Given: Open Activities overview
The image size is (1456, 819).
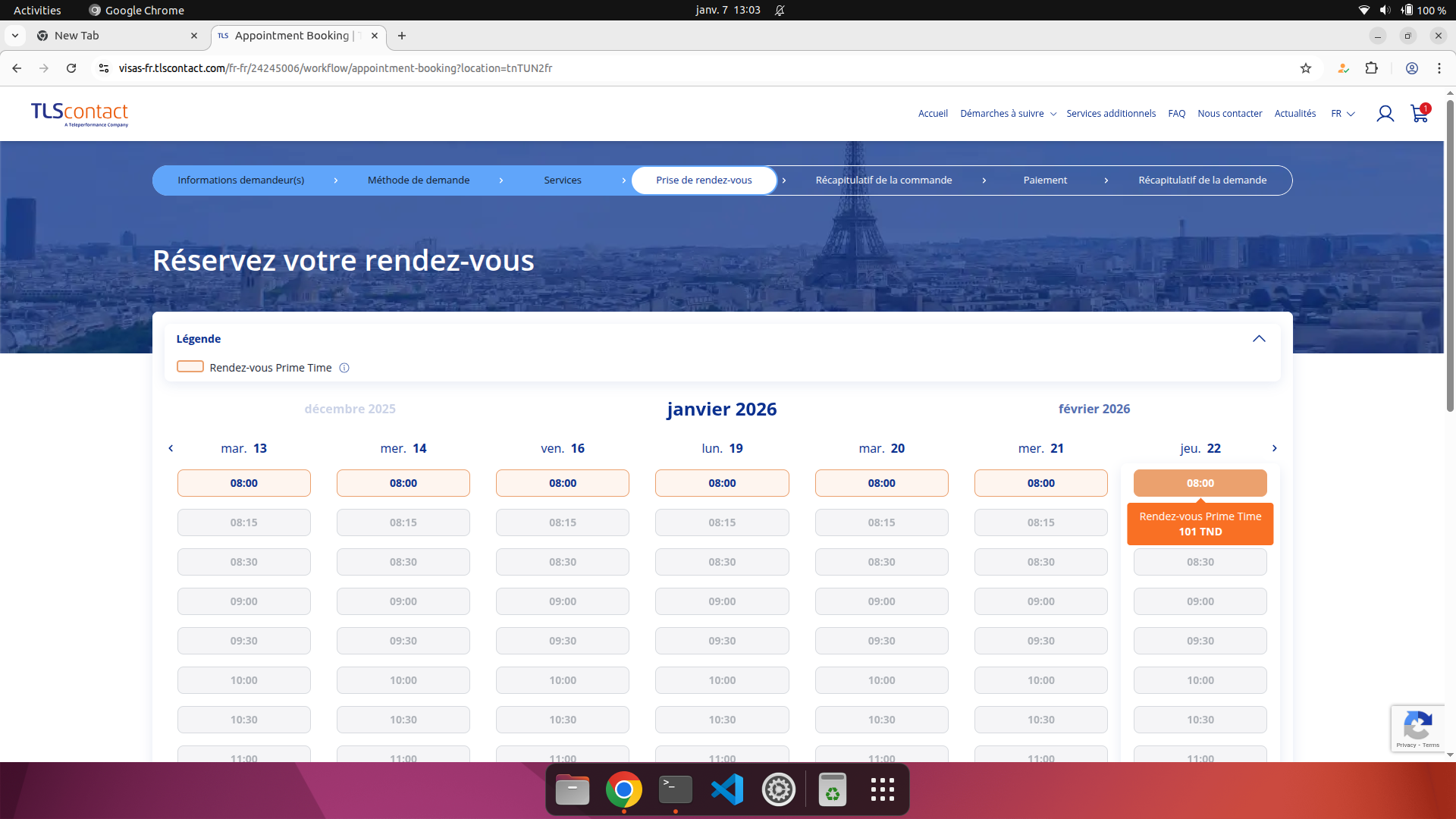Looking at the screenshot, I should pos(37,10).
